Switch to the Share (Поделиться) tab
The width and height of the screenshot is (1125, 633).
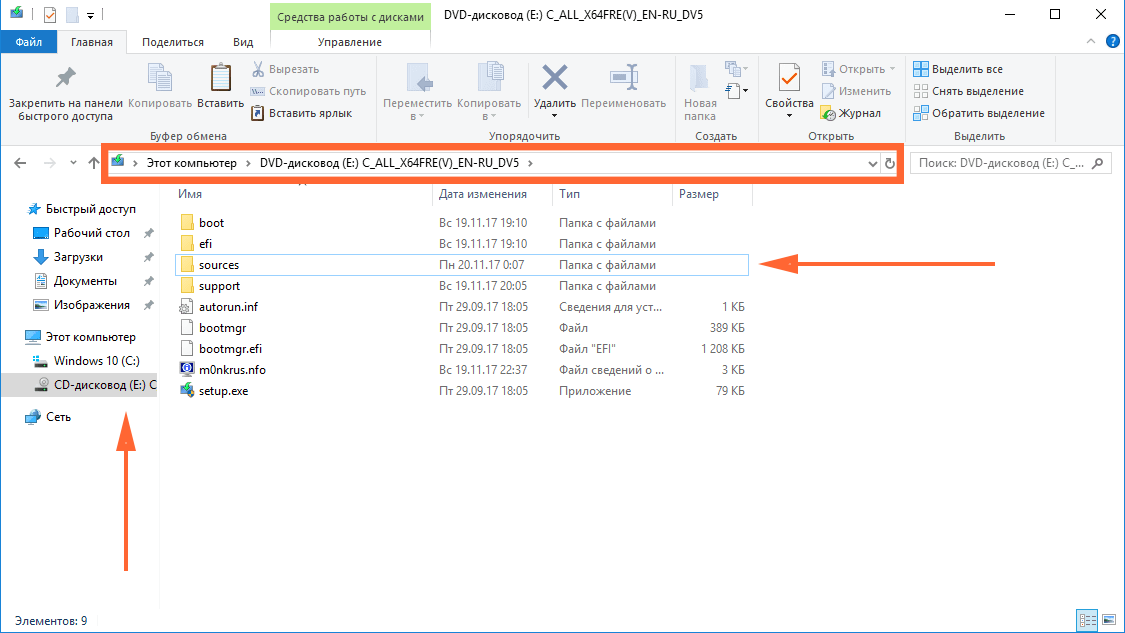[173, 42]
